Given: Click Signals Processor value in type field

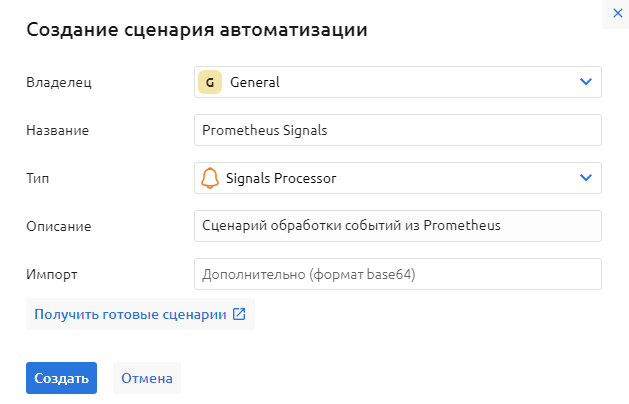Looking at the screenshot, I should coord(282,178).
